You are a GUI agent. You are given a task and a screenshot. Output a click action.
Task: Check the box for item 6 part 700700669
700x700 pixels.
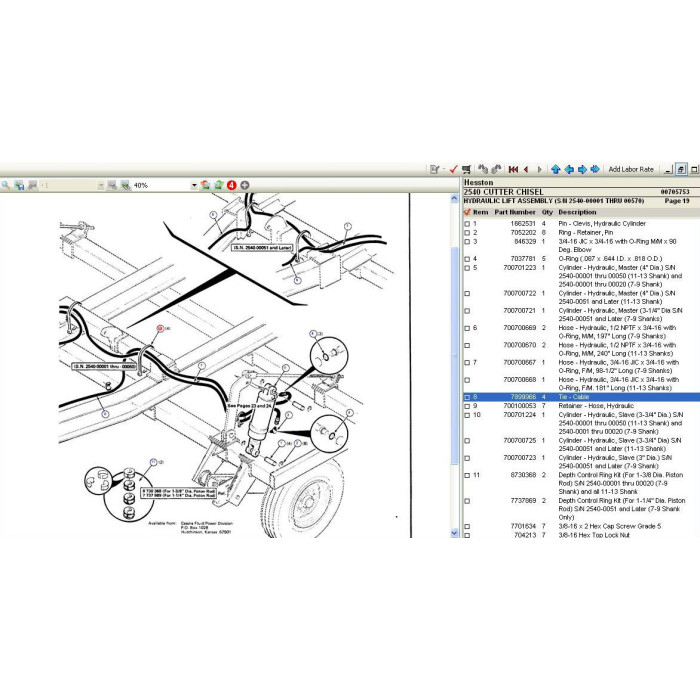467,328
